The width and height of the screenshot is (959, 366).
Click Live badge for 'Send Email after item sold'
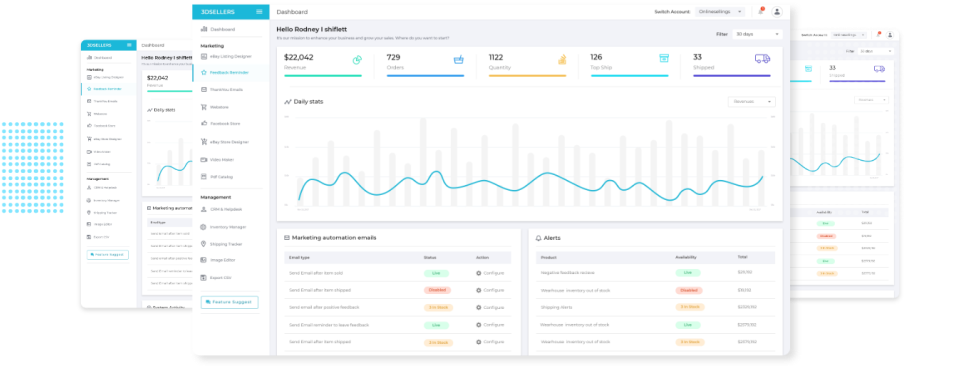click(x=436, y=273)
